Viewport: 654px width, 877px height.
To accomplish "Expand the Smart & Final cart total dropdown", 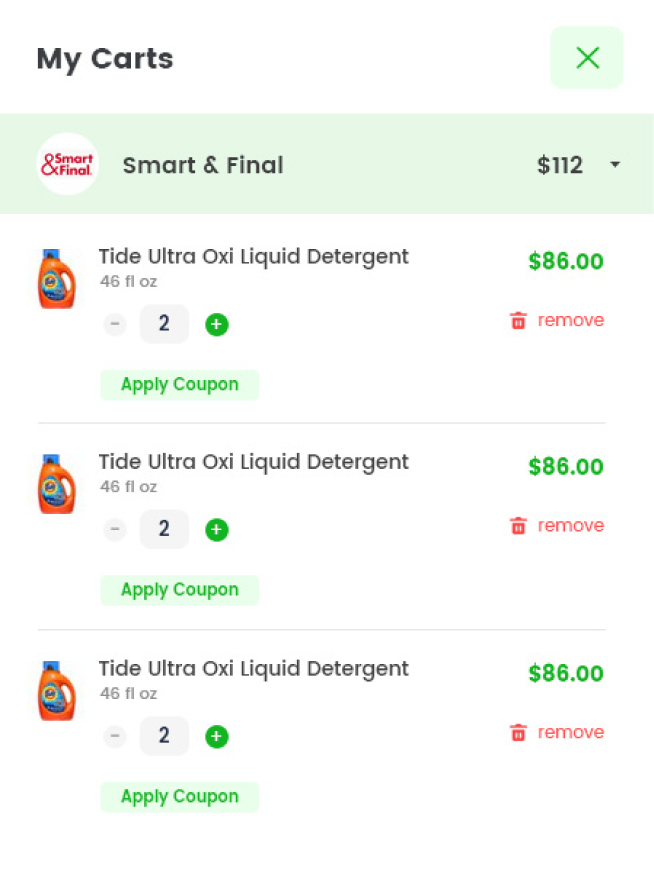I will (614, 165).
